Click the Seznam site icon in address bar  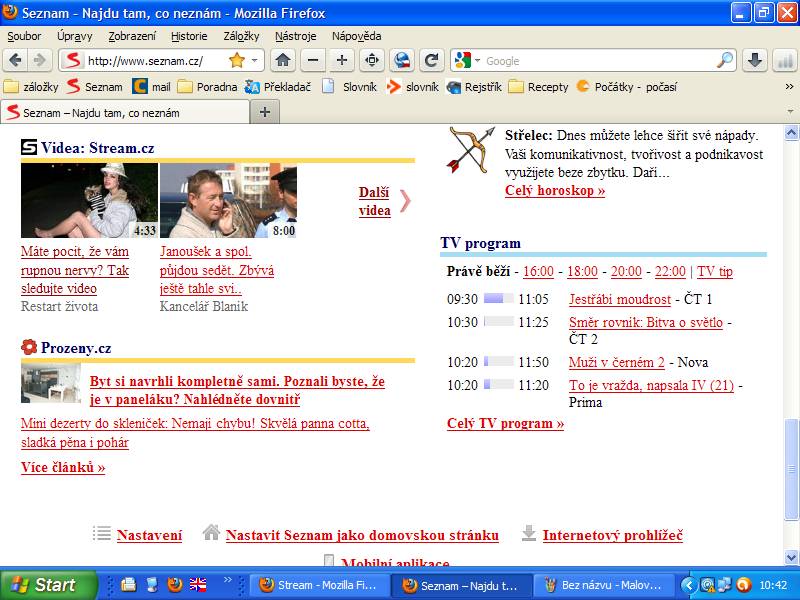tap(72, 61)
